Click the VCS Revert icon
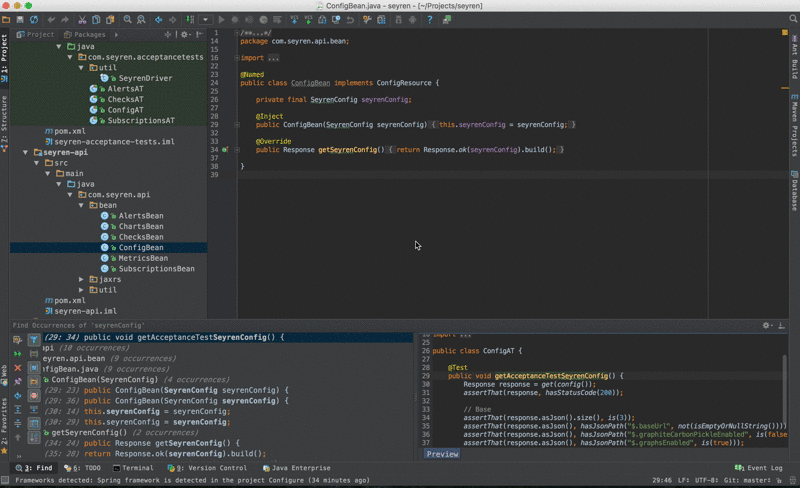Image resolution: width=800 pixels, height=488 pixels. (350, 20)
